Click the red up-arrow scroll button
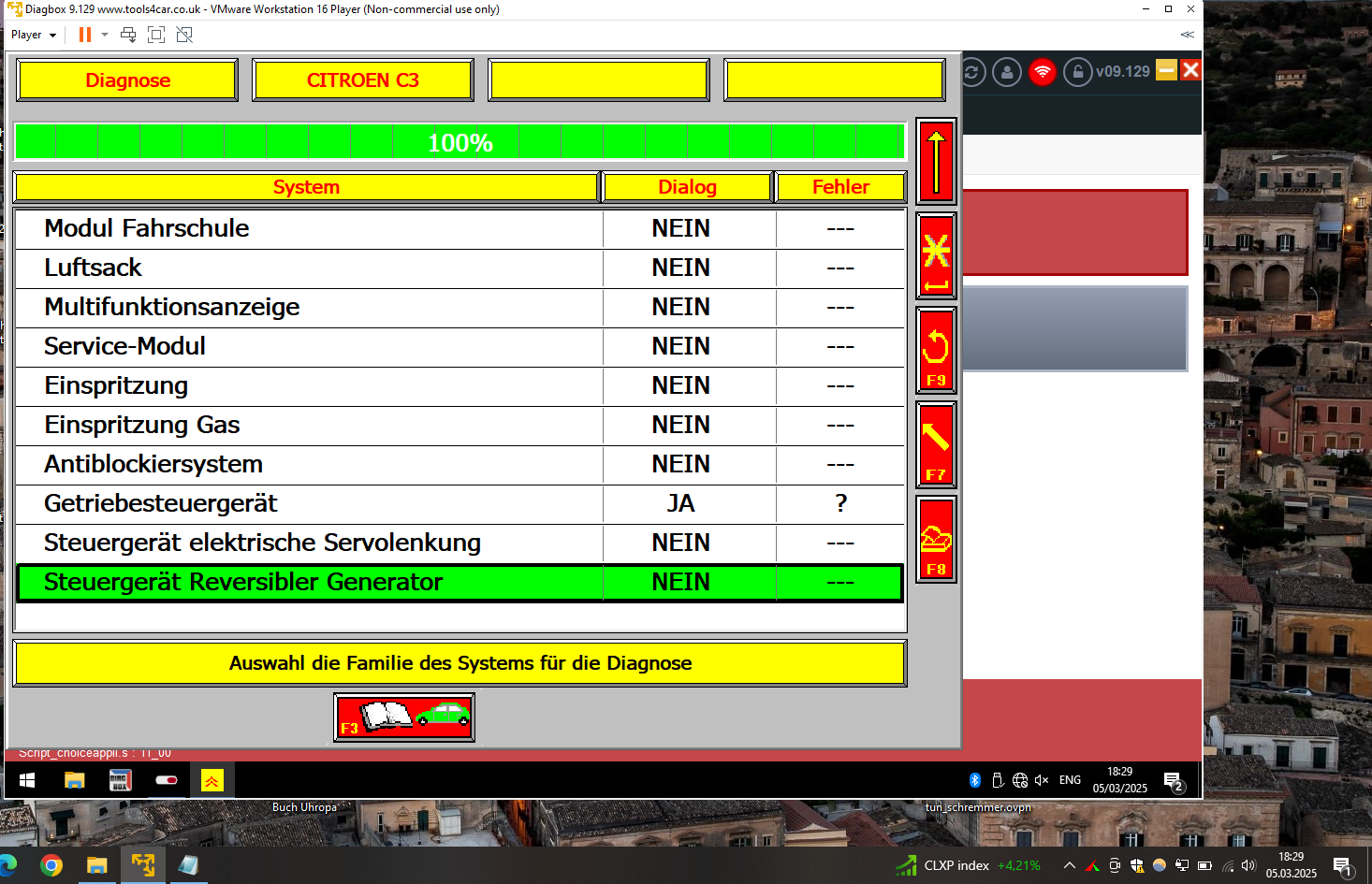The height and width of the screenshot is (884, 1372). point(936,161)
